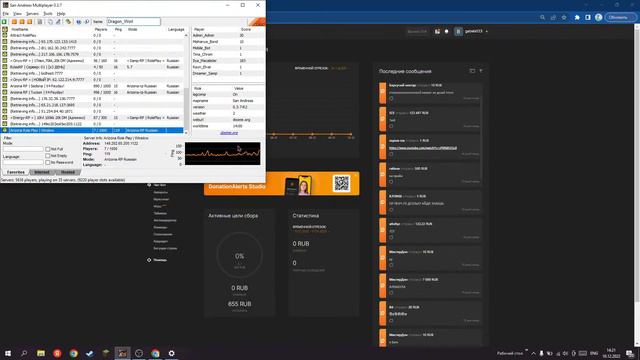Switch to the Hosted tab
640x360 pixels.
point(68,172)
